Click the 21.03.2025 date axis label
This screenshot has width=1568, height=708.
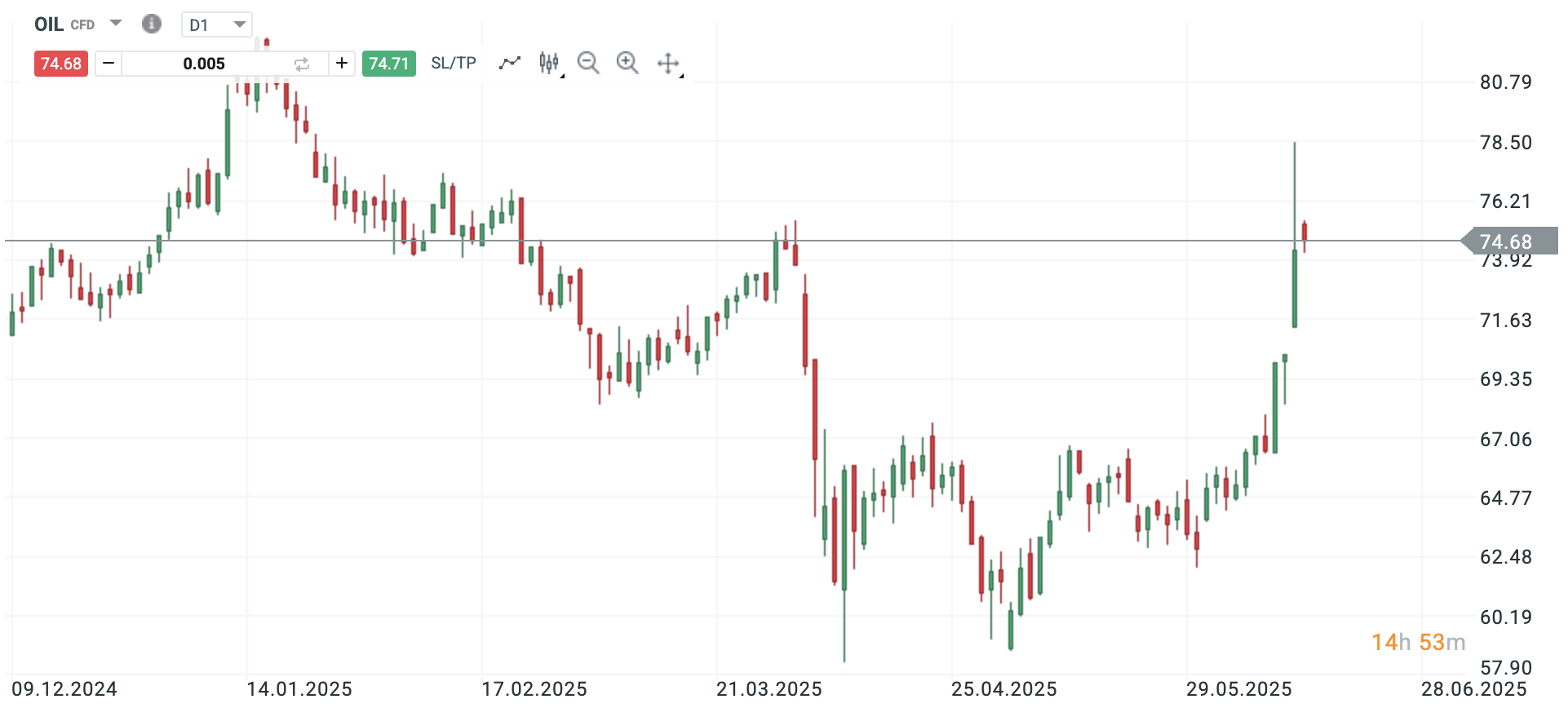[x=769, y=689]
